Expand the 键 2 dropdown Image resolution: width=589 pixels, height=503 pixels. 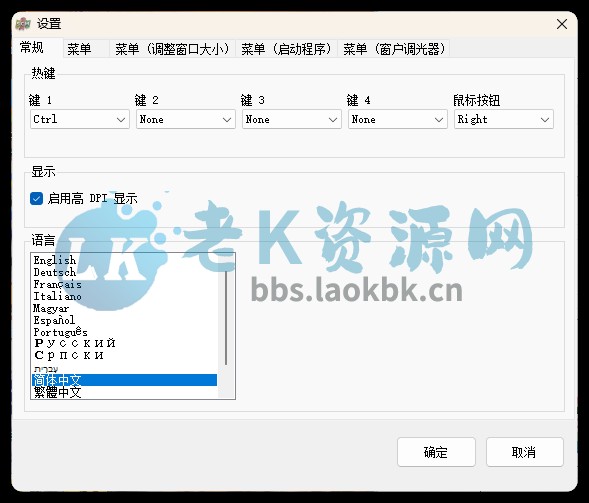186,119
